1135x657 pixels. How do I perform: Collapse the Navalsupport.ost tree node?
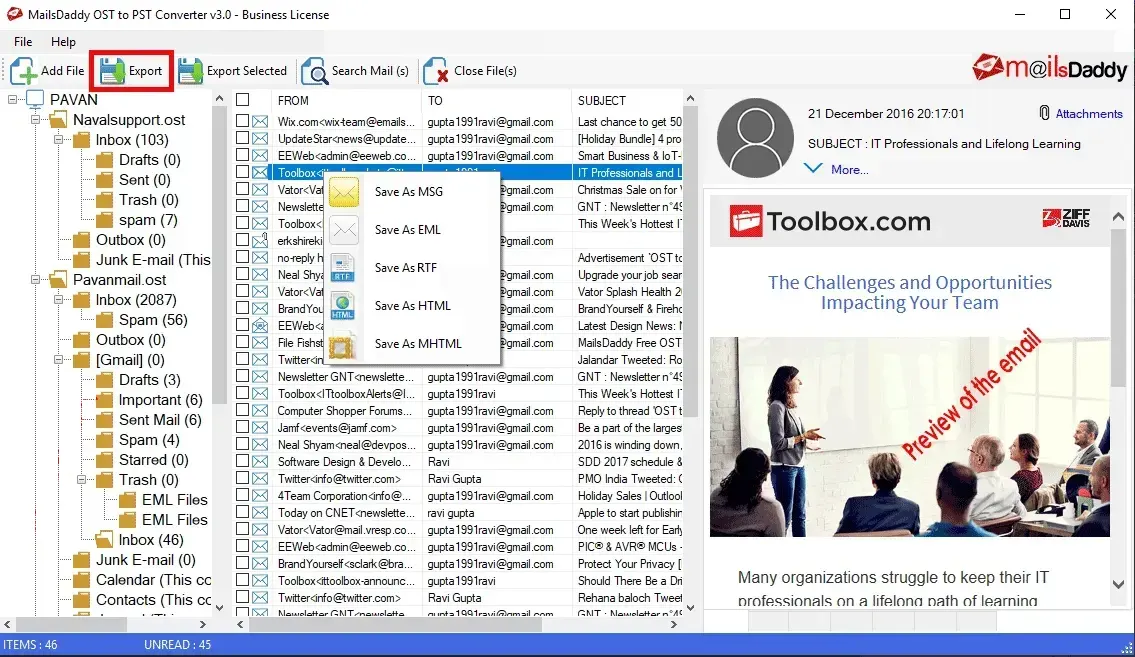point(35,119)
